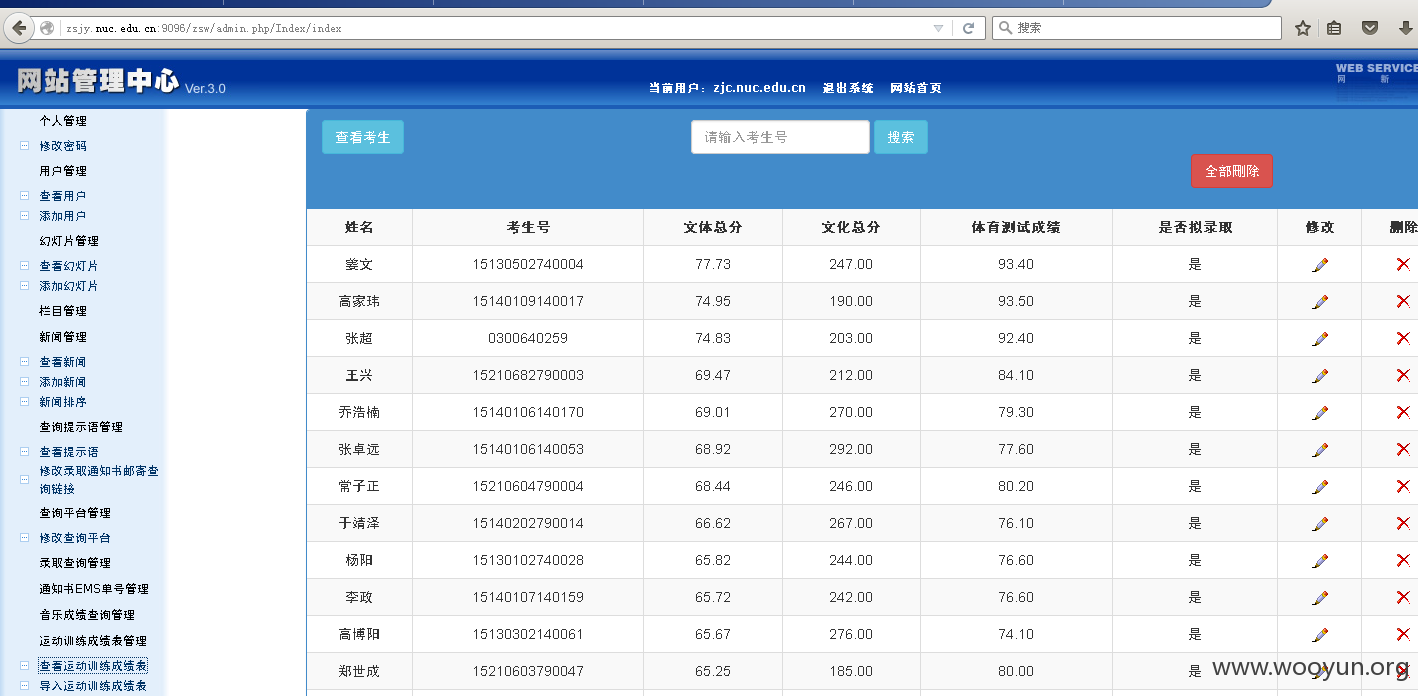
Task: Edit the record for 窦文
Action: point(1320,265)
